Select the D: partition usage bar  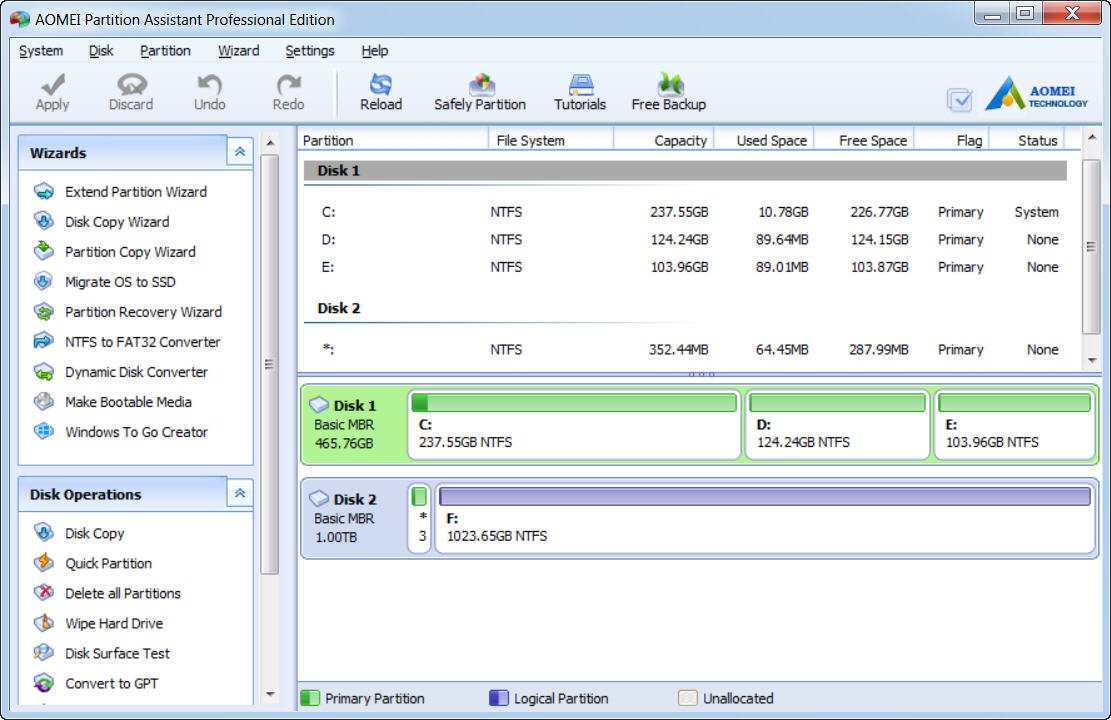[837, 403]
